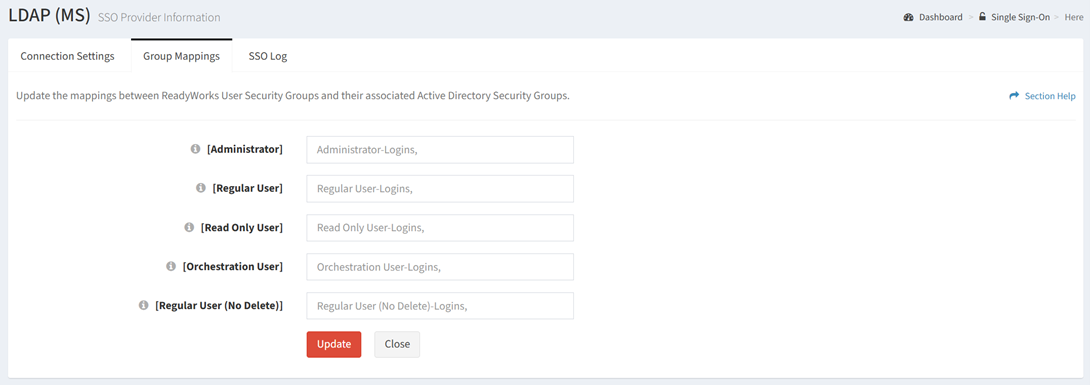Switch to the Connection Settings tab
Viewport: 1090px width, 385px height.
pos(67,56)
